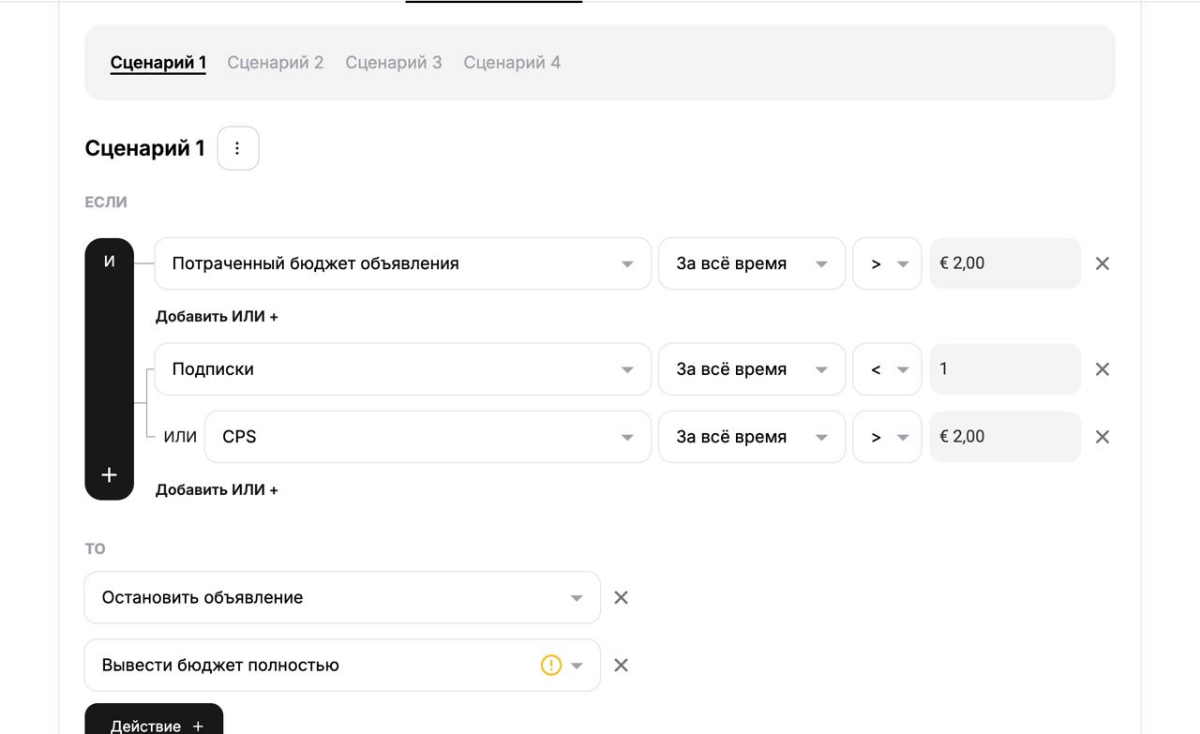Delete the Подписки condition row
1200x734 pixels.
[x=1102, y=370]
